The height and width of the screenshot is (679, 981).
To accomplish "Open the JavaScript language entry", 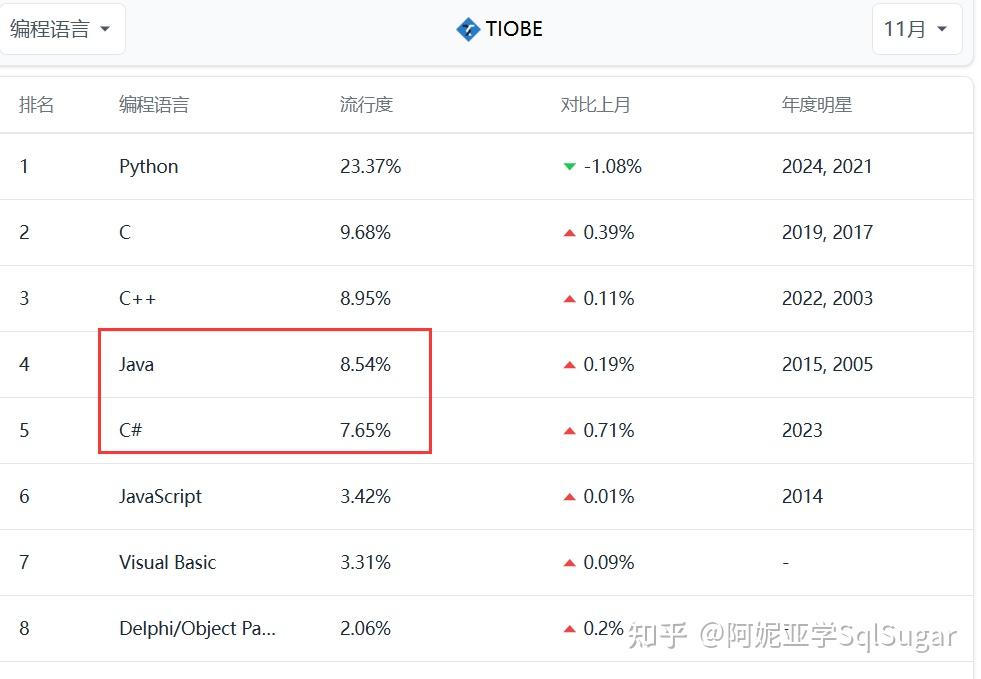I will pos(160,497).
